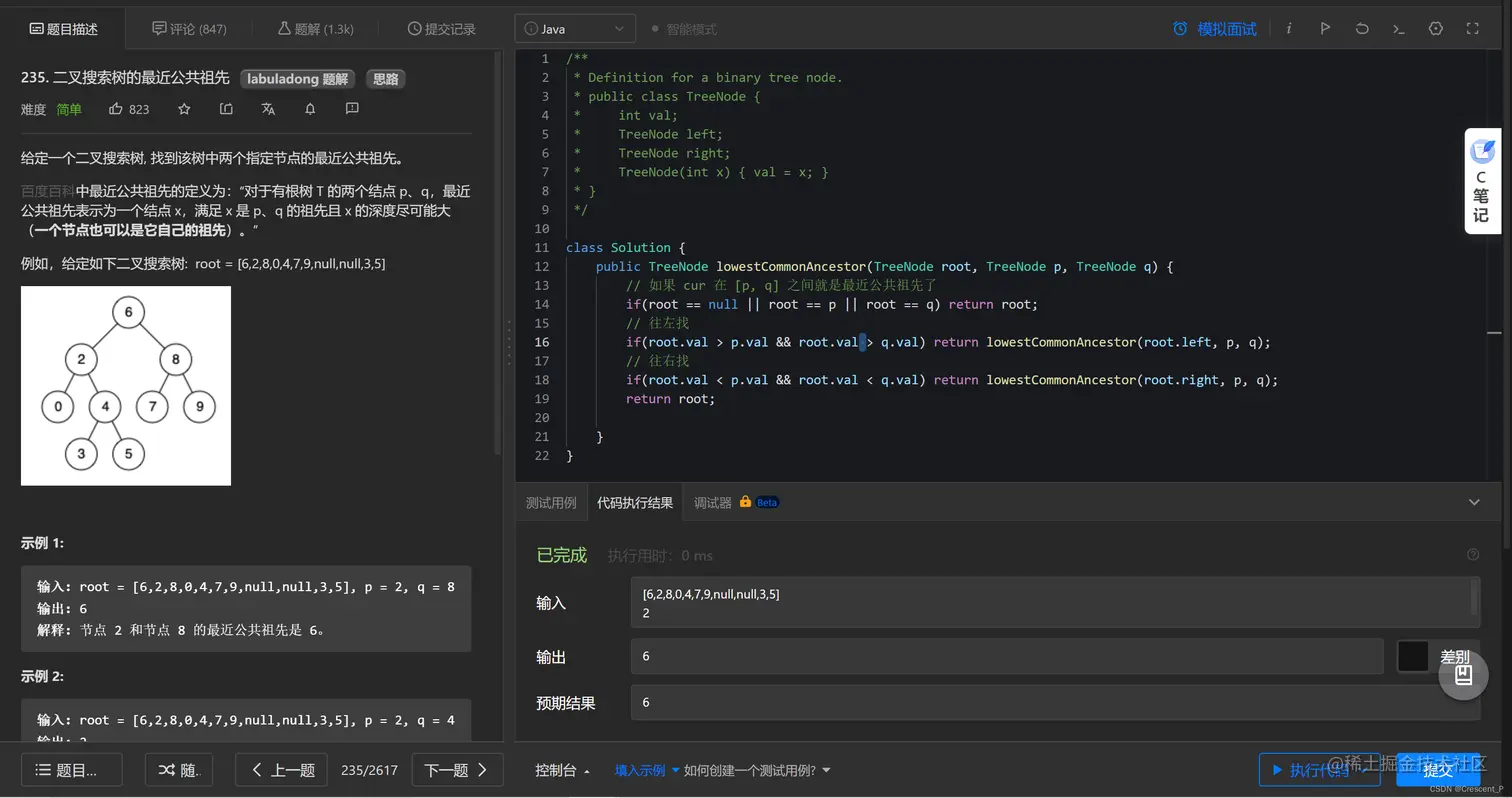This screenshot has width=1512, height=798.
Task: Switch to the 题目描述 tab
Action: click(63, 28)
